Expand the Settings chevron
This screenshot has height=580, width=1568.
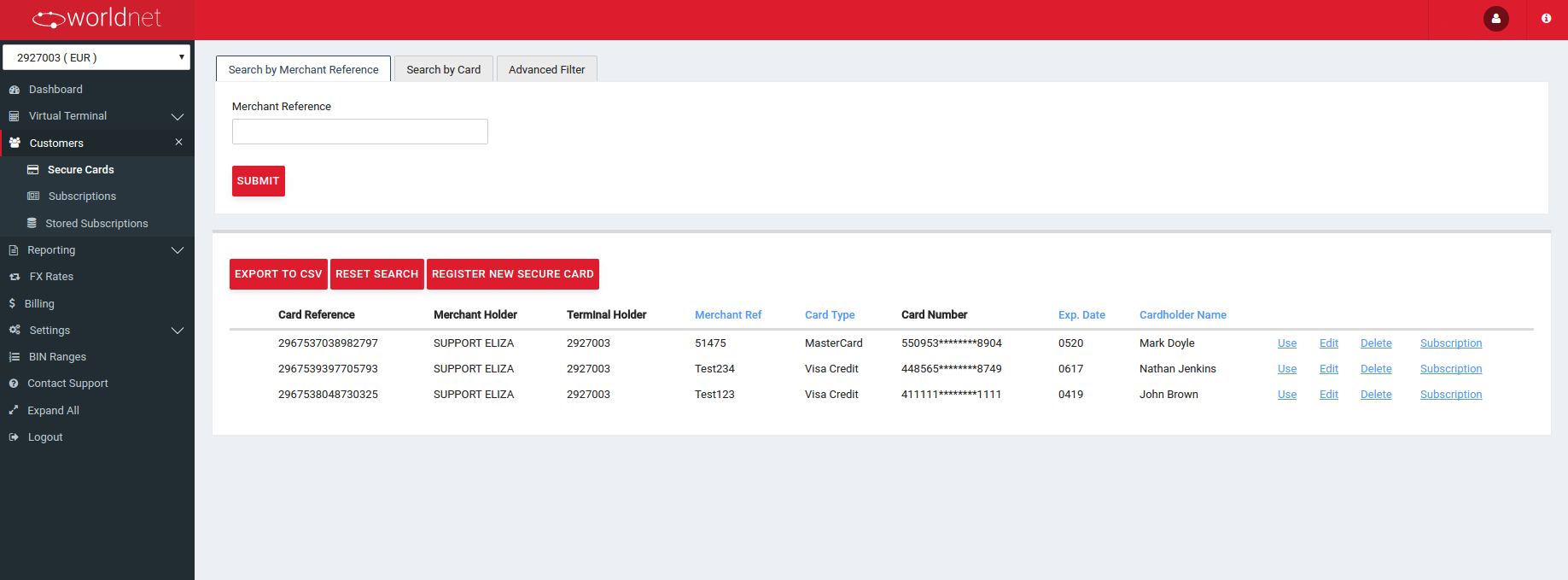(x=178, y=331)
